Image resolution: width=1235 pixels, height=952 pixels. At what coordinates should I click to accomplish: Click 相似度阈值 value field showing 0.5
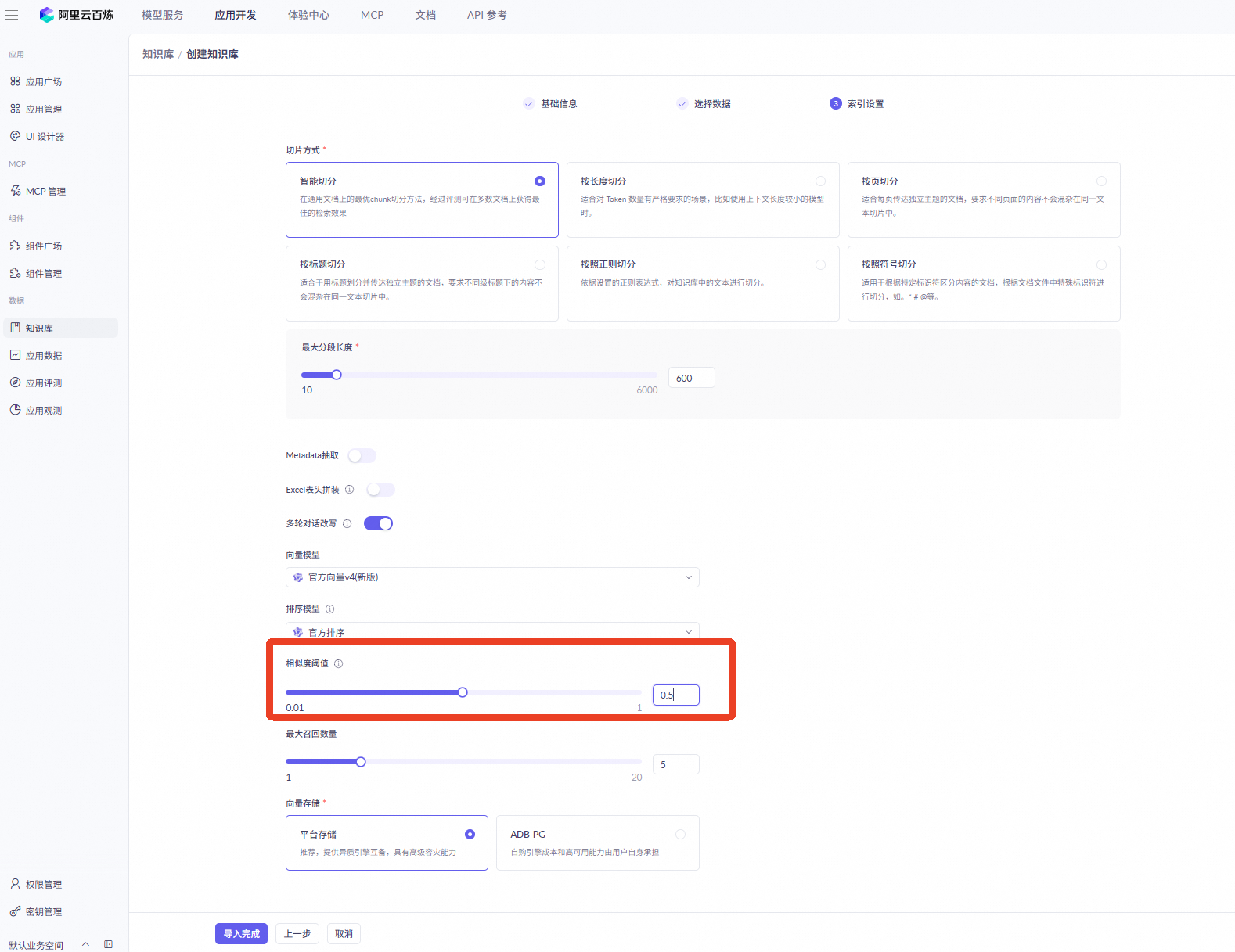pos(676,695)
